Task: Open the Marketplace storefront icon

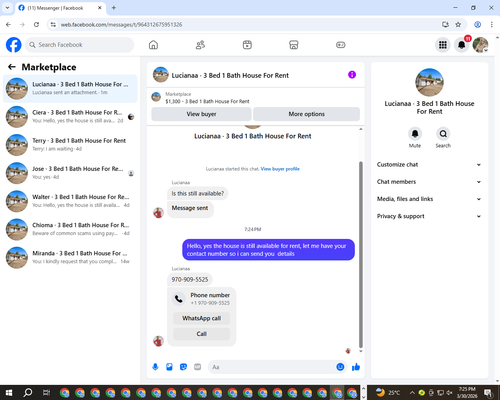Action: tap(294, 45)
